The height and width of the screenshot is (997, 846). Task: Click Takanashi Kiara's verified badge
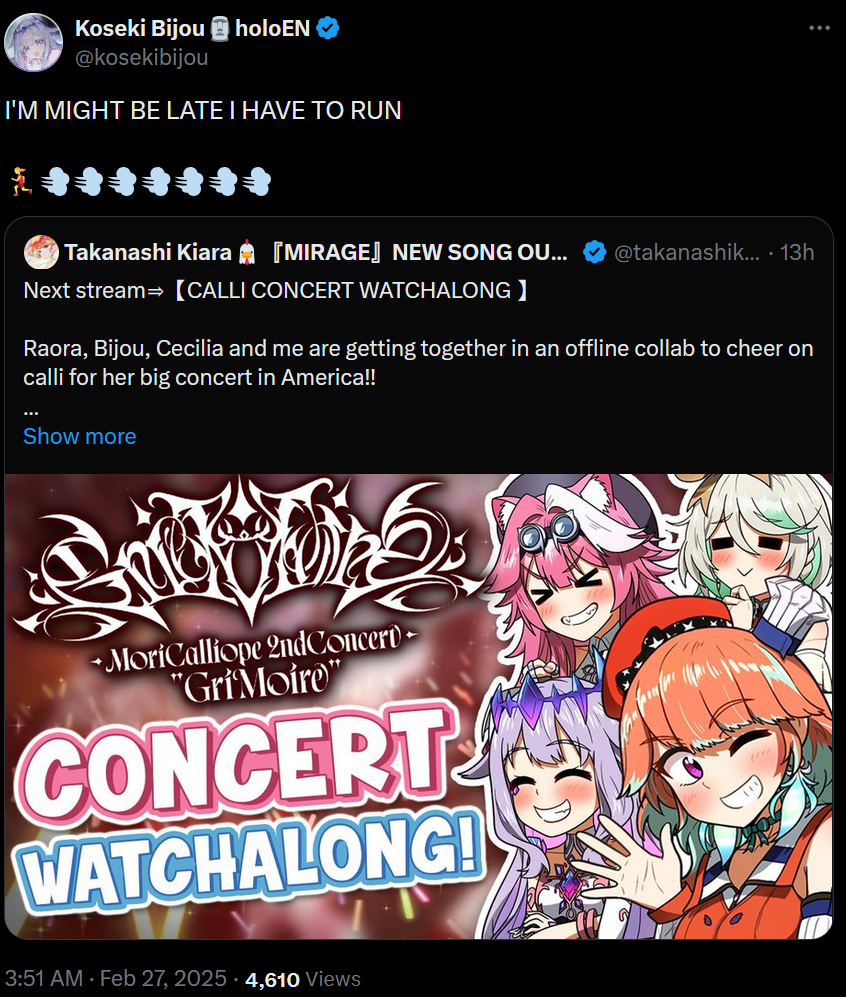point(594,252)
